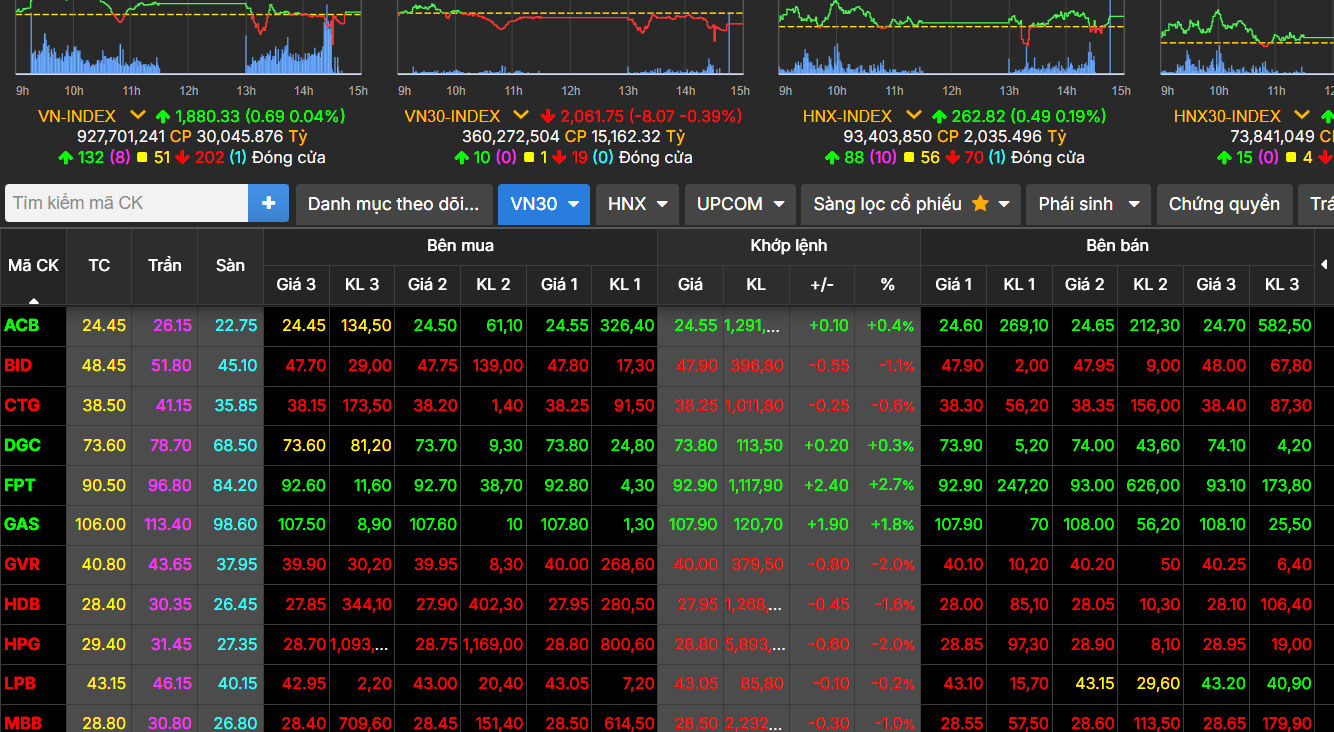Click the Trần column header

click(x=164, y=265)
